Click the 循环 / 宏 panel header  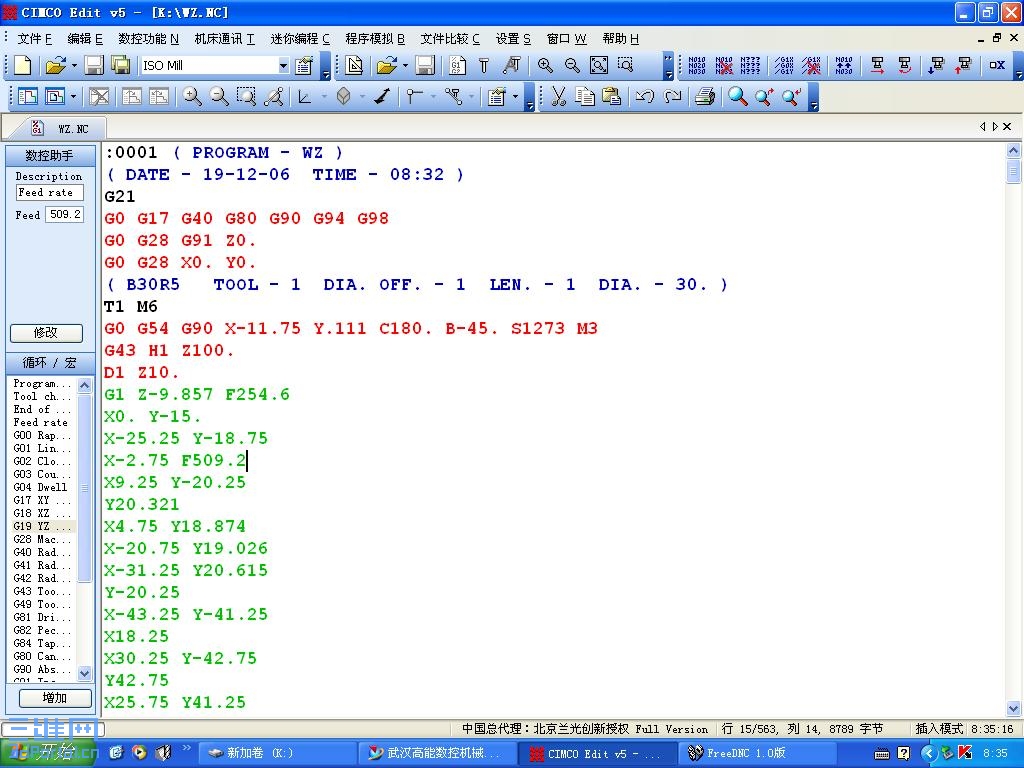pos(50,362)
